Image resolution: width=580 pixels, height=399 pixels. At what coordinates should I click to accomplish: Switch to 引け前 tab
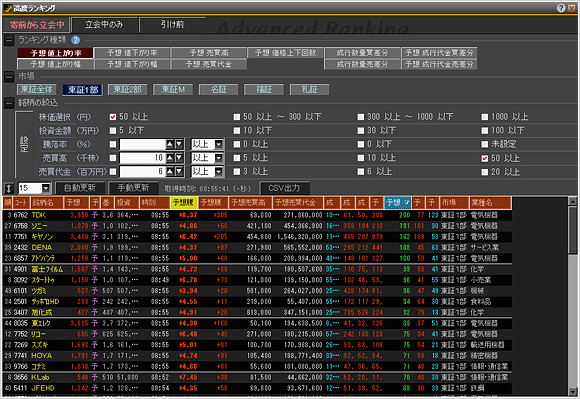pos(172,25)
